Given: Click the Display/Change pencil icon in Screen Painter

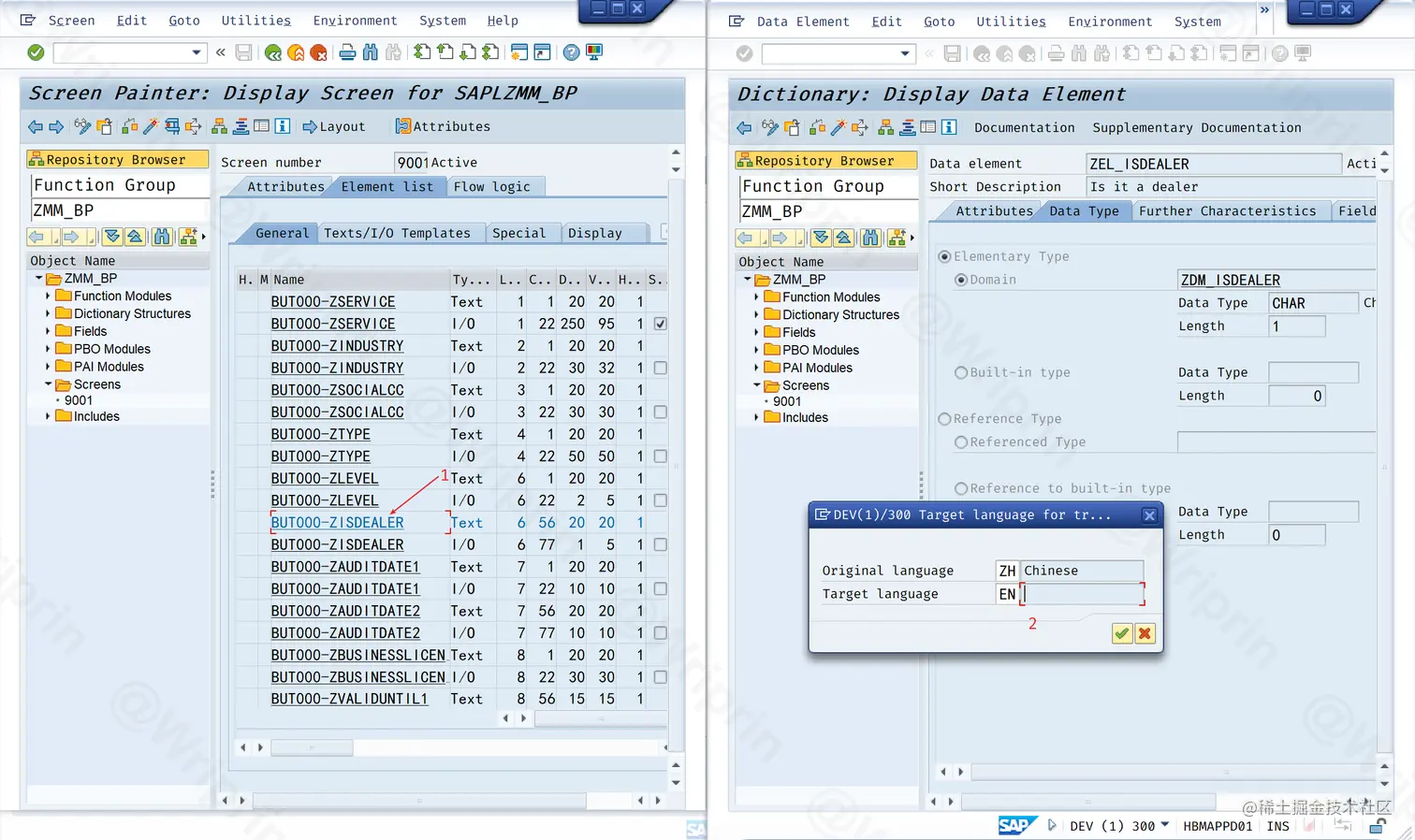Looking at the screenshot, I should (x=82, y=126).
